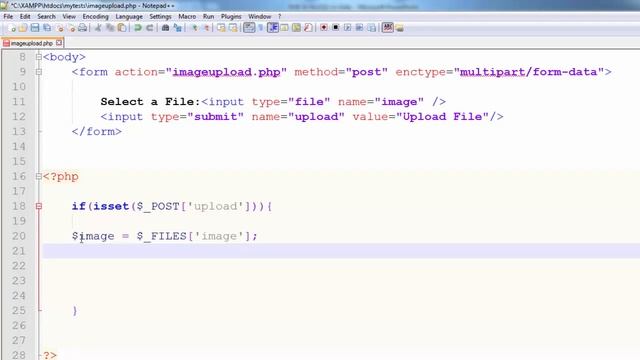Close the imageupload.php tab with its X

[59, 42]
